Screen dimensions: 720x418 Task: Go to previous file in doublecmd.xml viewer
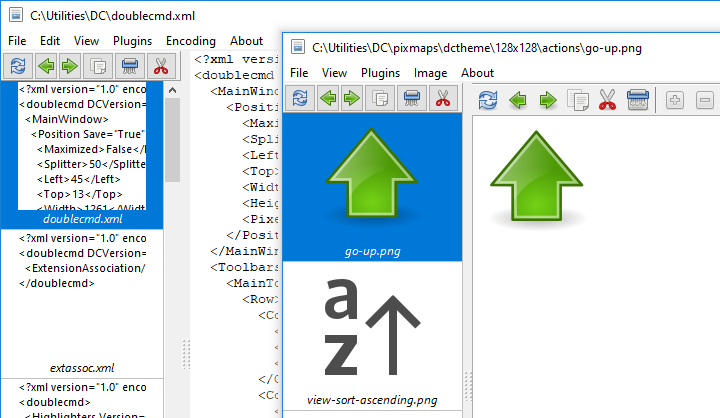click(45, 66)
